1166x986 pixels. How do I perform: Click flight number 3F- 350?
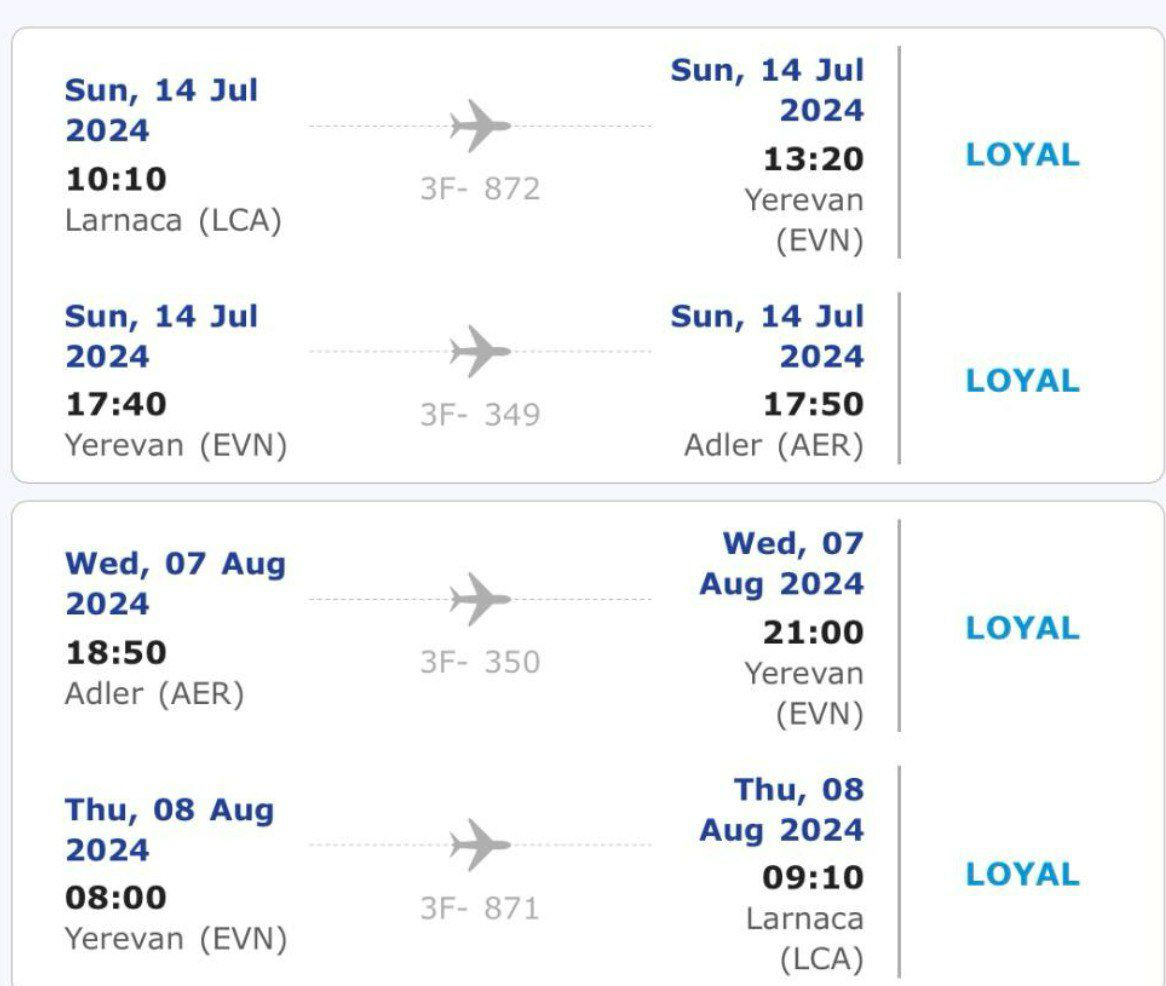click(x=480, y=662)
